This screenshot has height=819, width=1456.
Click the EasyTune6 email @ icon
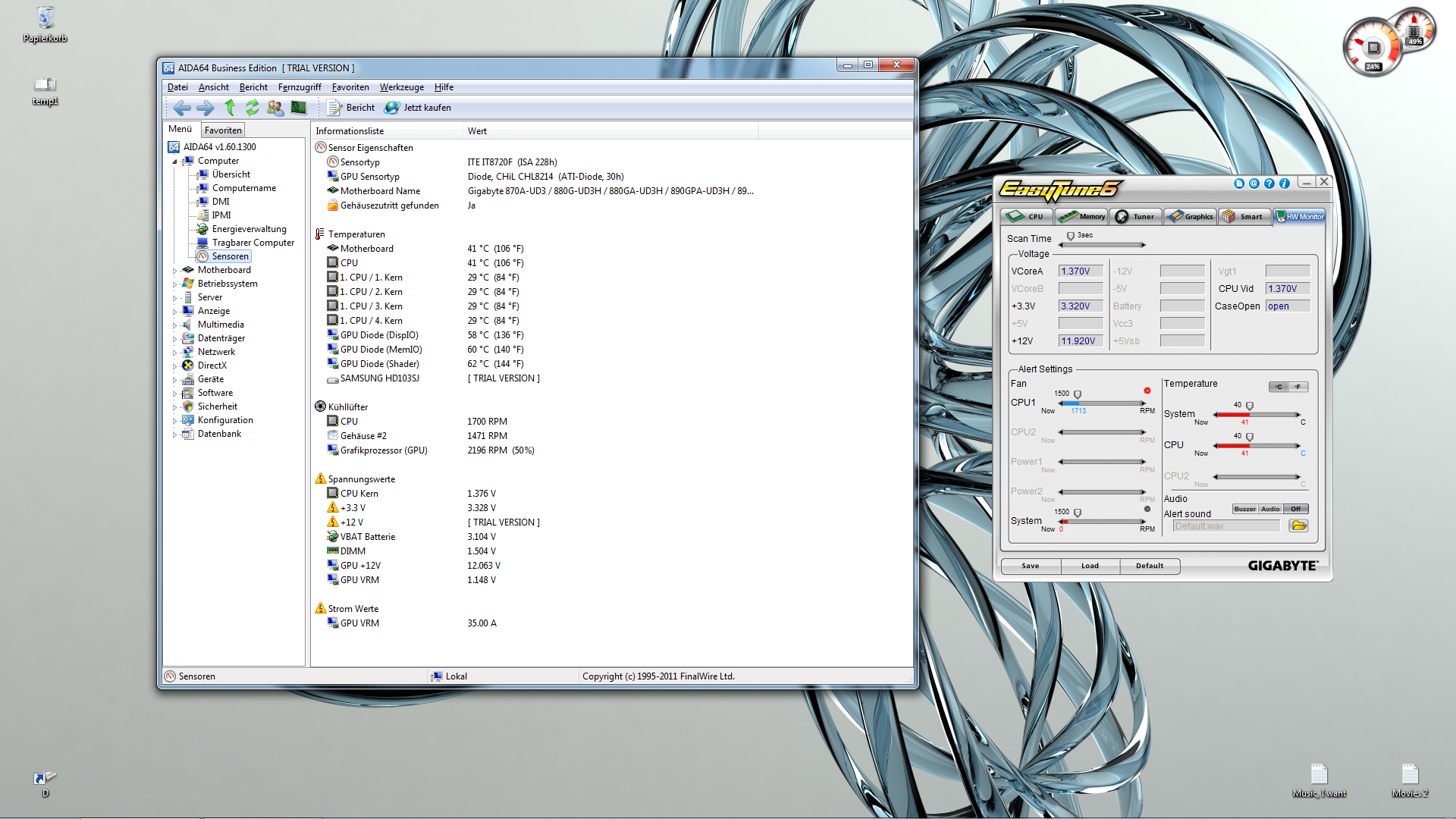1254,184
